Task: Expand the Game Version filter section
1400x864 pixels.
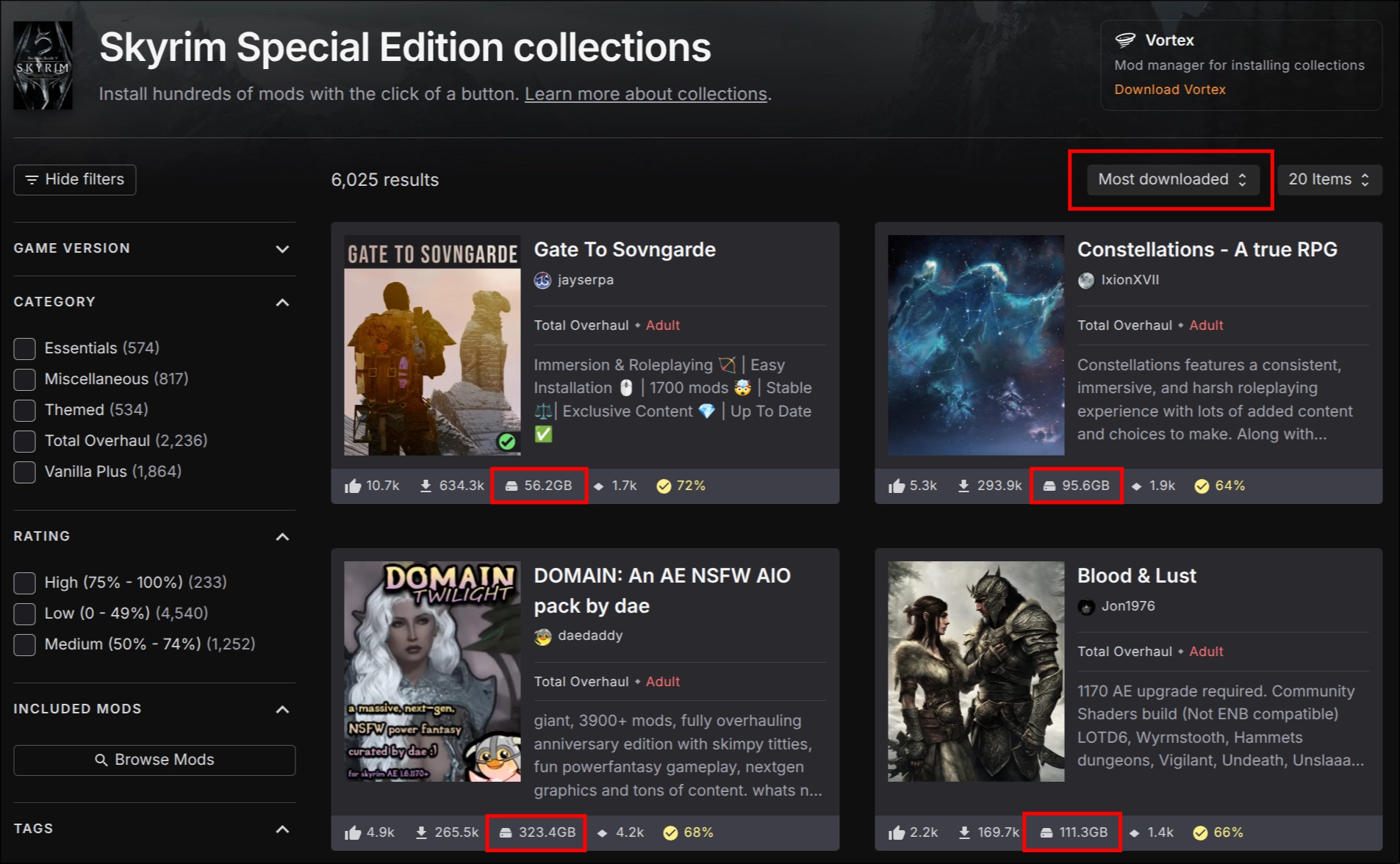Action: tap(282, 249)
